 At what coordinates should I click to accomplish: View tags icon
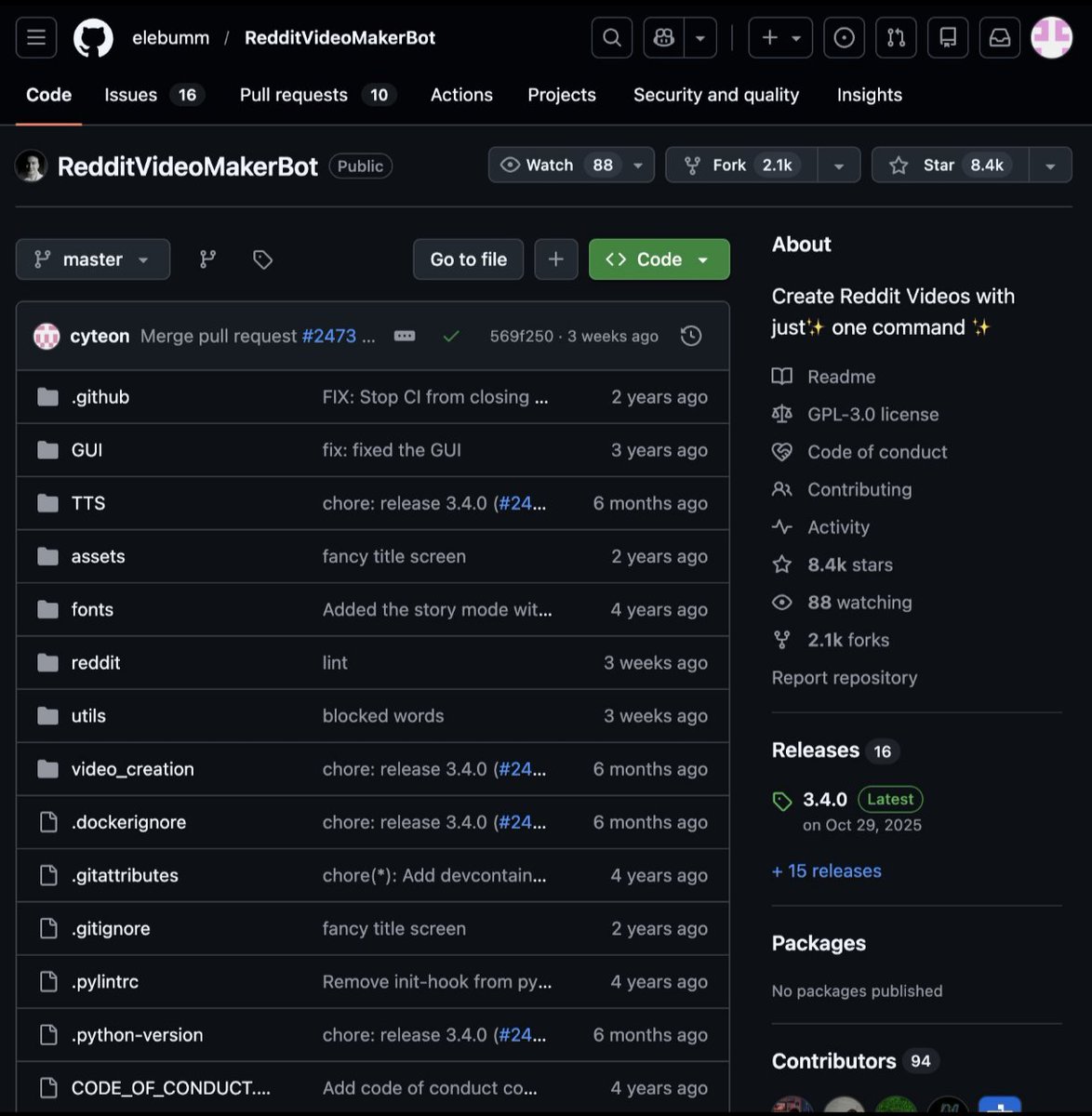point(263,259)
